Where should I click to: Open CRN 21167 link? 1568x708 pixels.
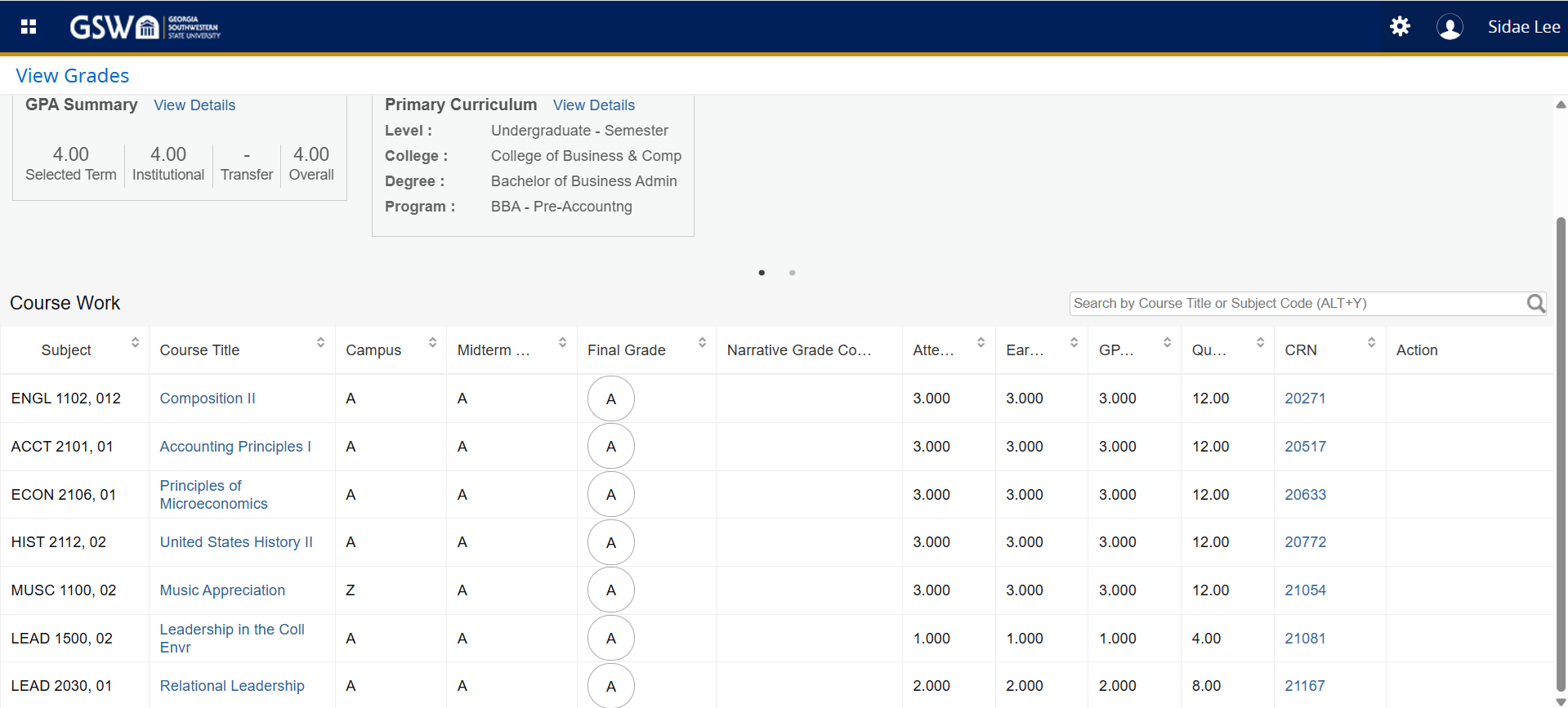tap(1305, 686)
